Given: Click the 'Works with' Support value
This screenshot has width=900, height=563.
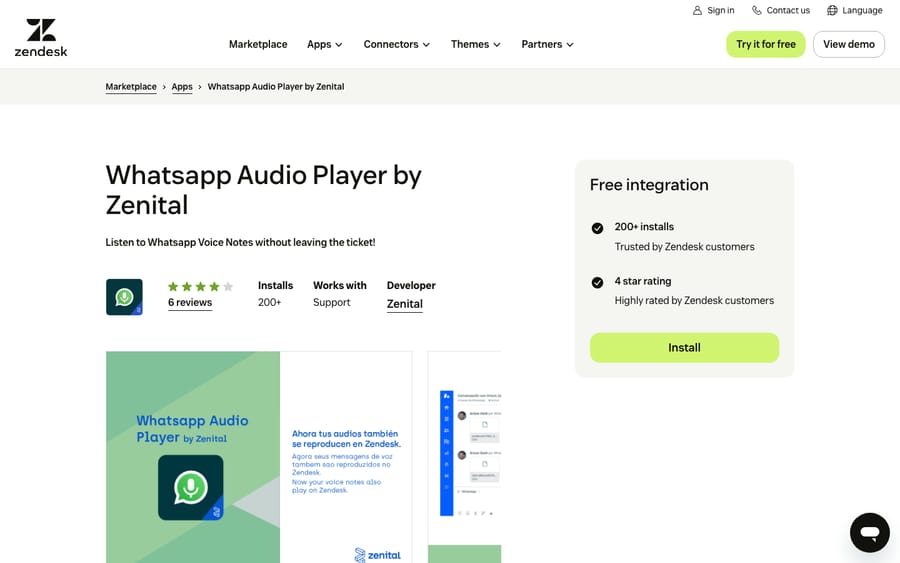Looking at the screenshot, I should [x=331, y=302].
